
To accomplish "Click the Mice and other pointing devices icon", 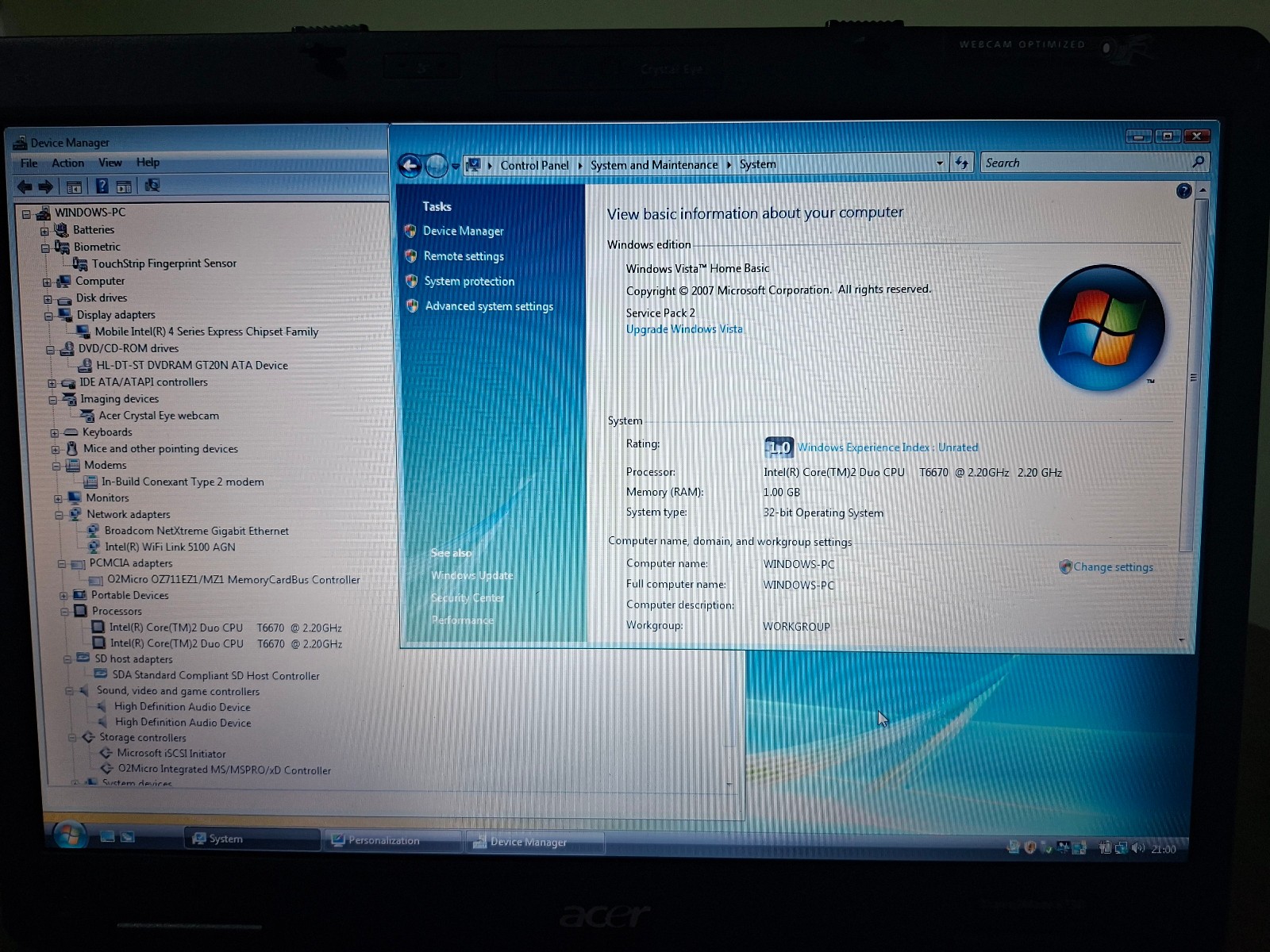I will [71, 449].
